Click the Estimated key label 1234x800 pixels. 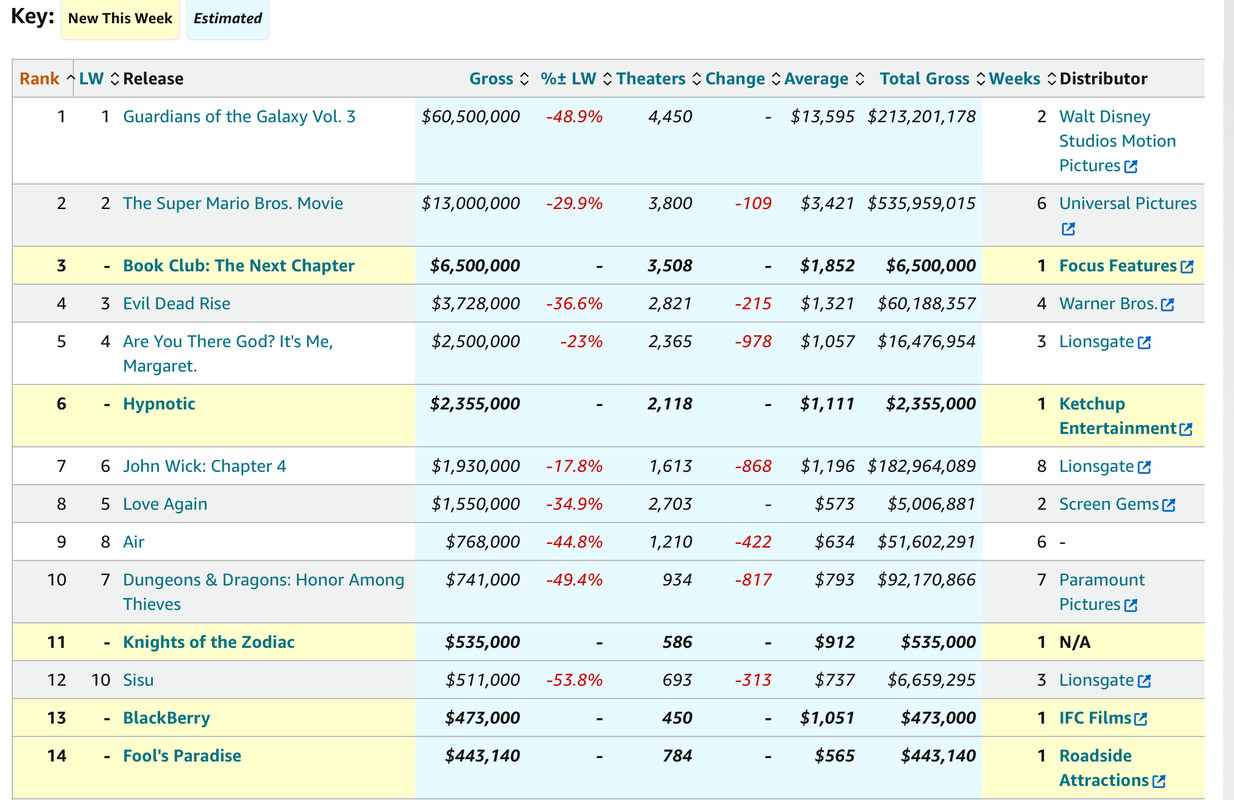(x=228, y=19)
